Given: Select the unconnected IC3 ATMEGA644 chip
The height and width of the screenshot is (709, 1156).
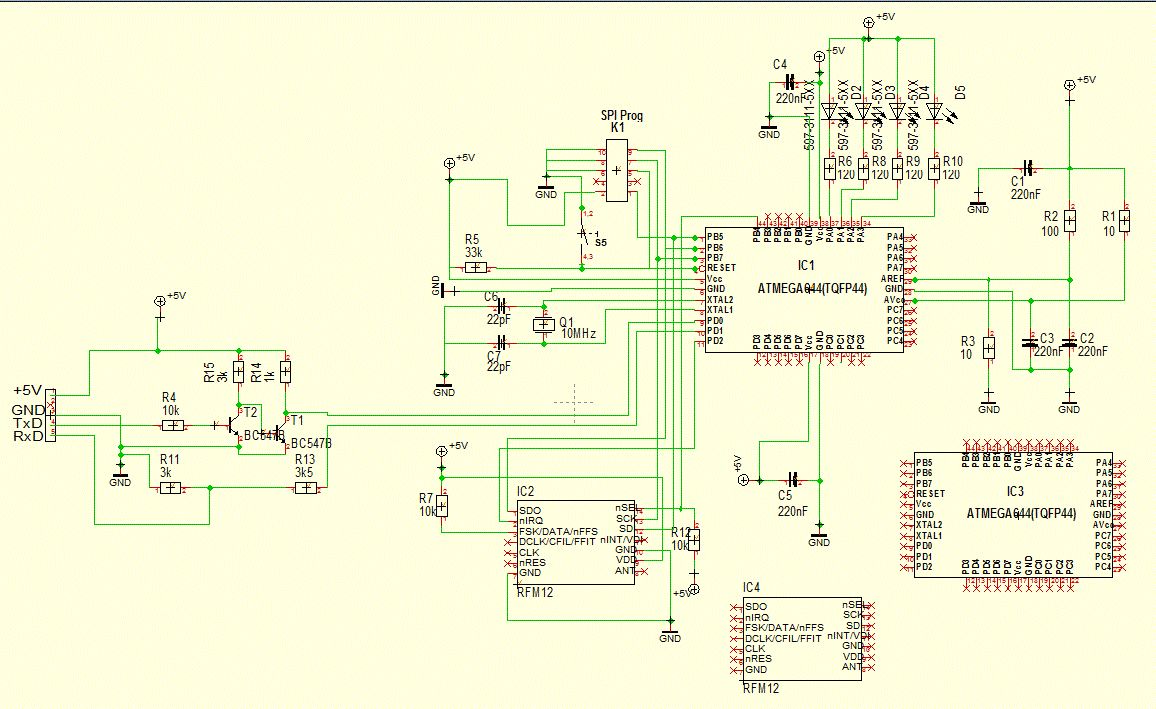Looking at the screenshot, I should coord(1013,514).
